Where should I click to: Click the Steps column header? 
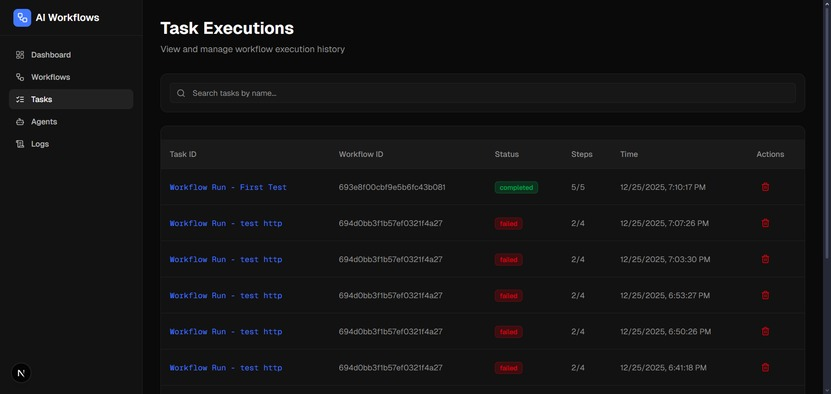[x=582, y=154]
